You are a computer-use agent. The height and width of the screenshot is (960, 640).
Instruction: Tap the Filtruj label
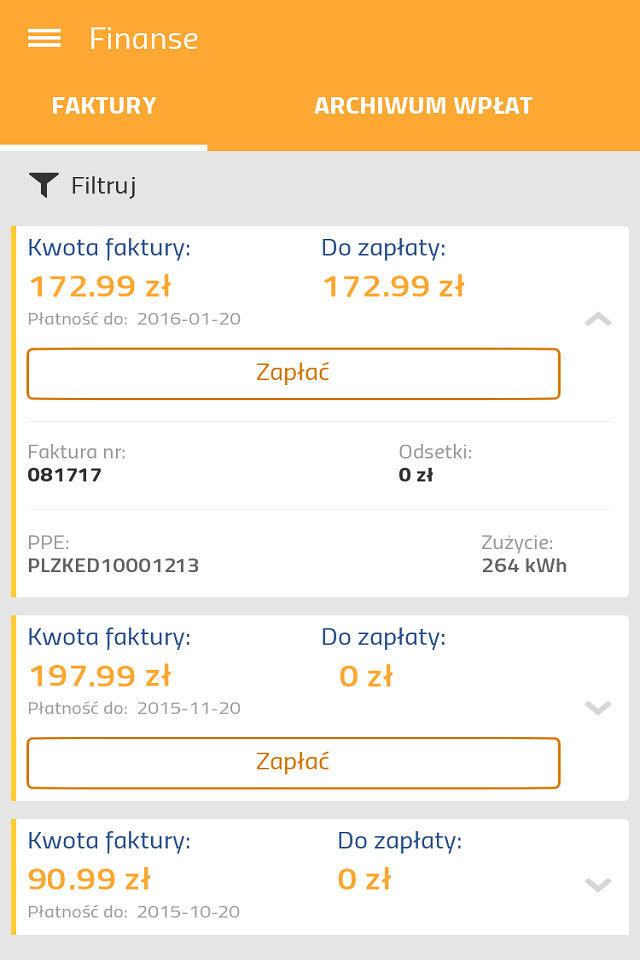pos(103,185)
